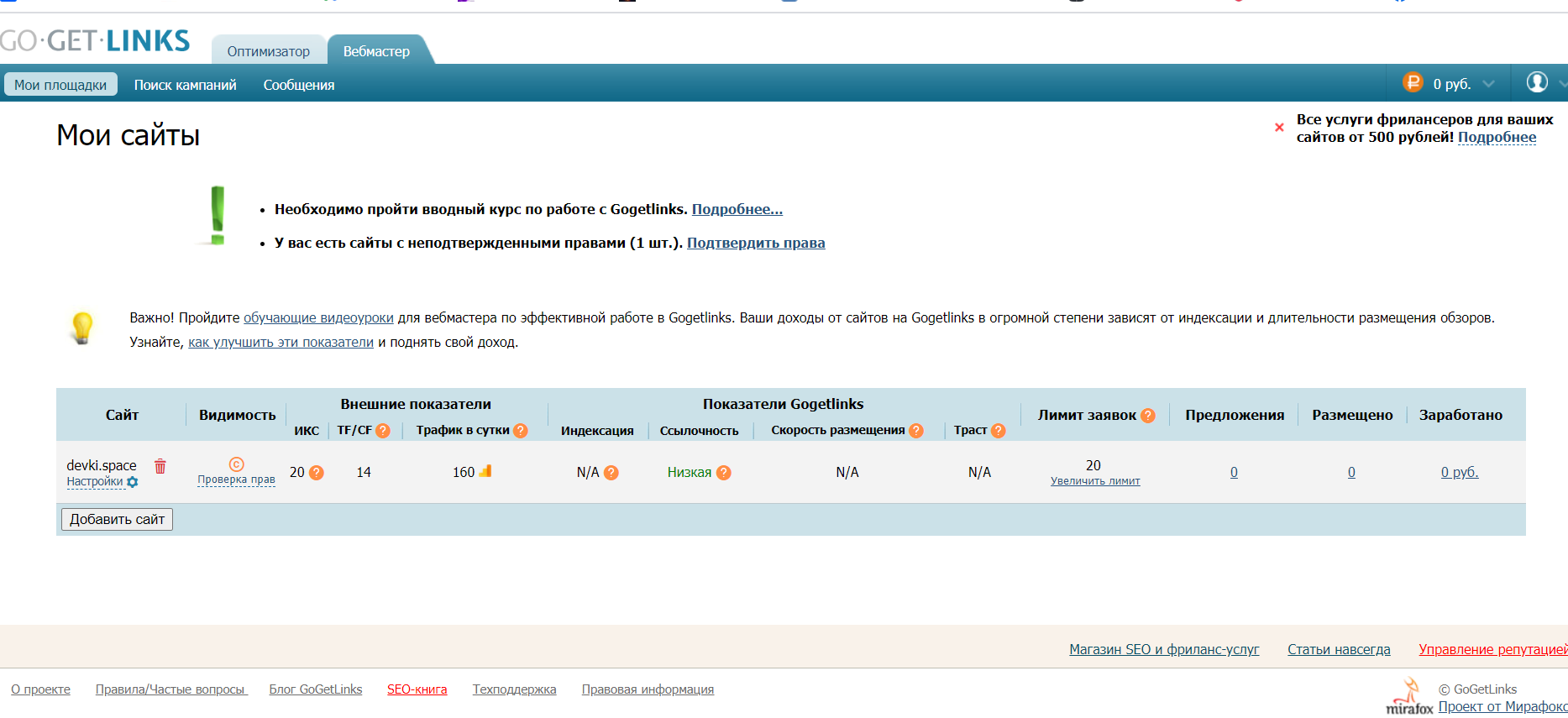Close the freelancer services promo with the red X
1568x718 pixels.
1279,128
